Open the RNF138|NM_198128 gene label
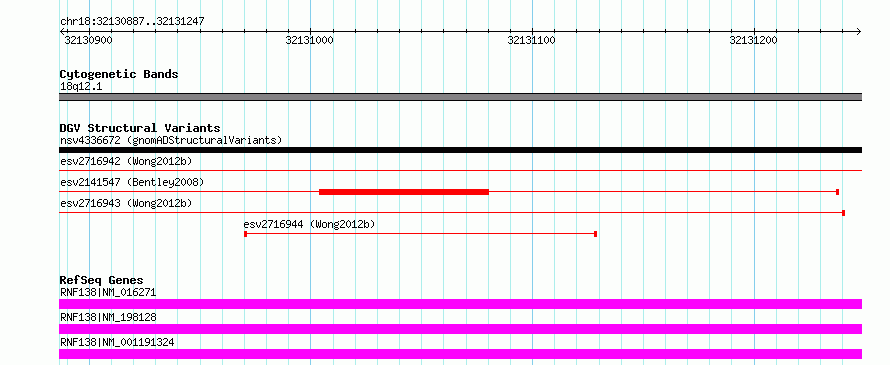Image resolution: width=890 pixels, height=365 pixels. click(108, 317)
